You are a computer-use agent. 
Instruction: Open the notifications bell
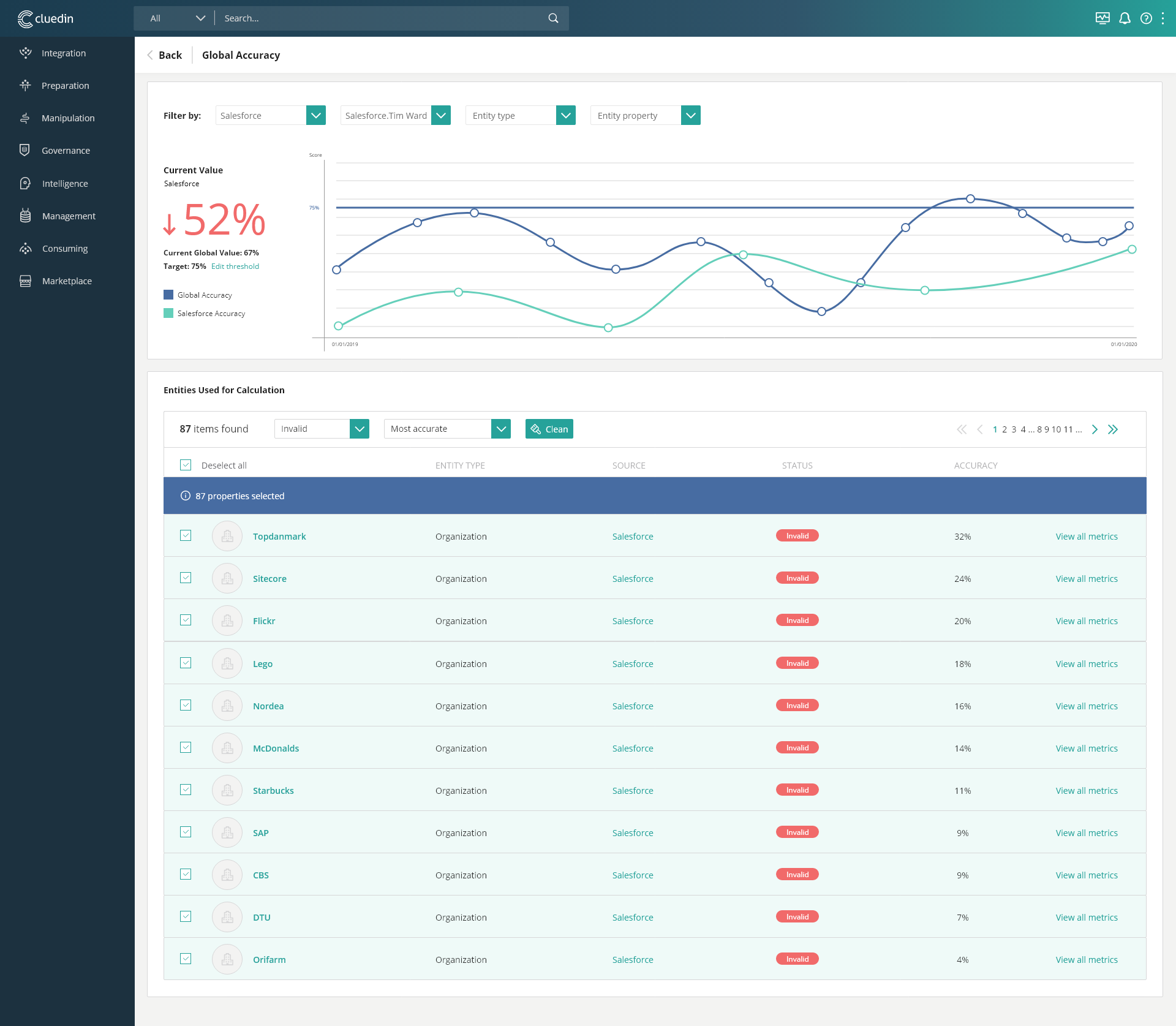[x=1125, y=18]
